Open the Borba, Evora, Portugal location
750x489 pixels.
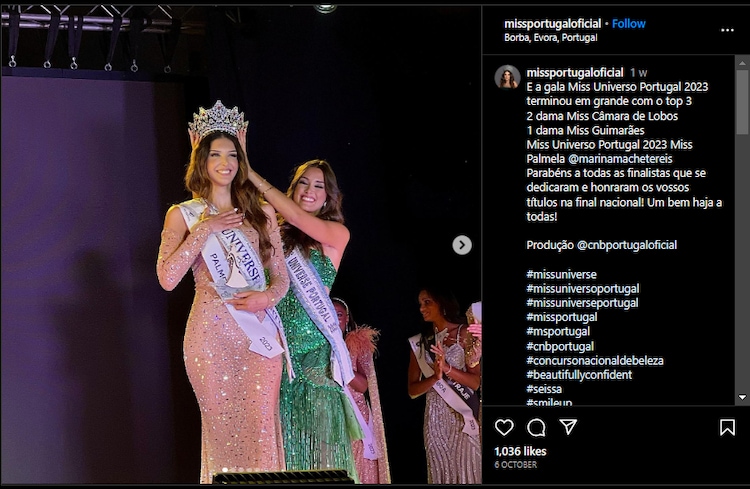pyautogui.click(x=551, y=37)
